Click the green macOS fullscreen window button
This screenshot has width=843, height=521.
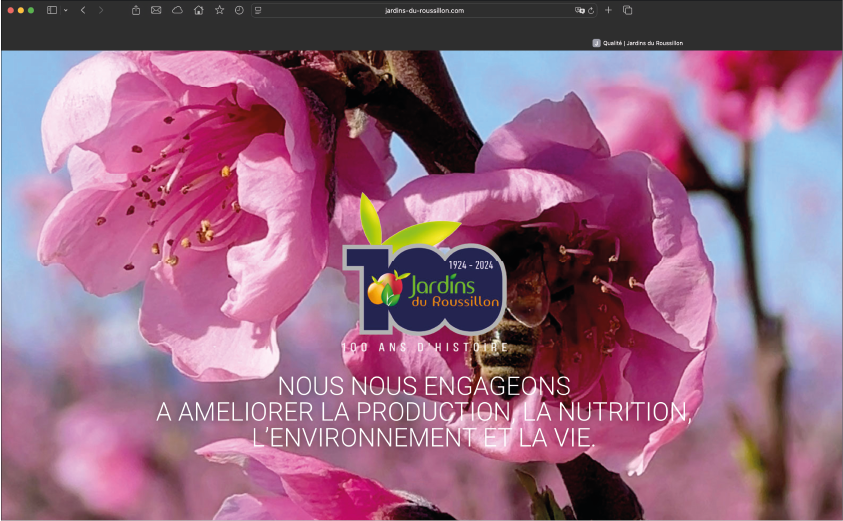[31, 10]
